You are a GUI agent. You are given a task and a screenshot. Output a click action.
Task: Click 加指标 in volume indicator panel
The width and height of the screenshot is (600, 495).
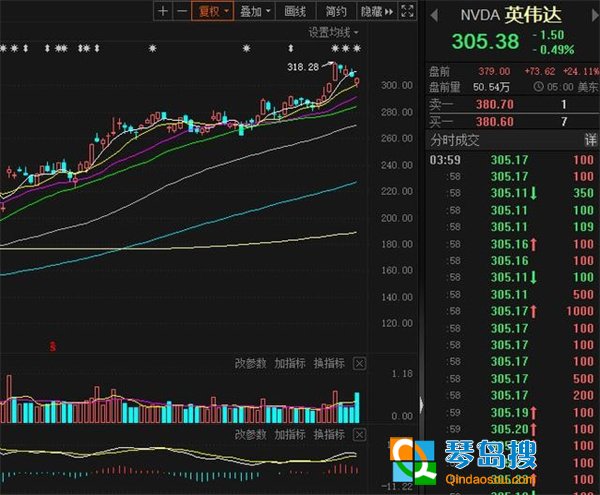290,363
